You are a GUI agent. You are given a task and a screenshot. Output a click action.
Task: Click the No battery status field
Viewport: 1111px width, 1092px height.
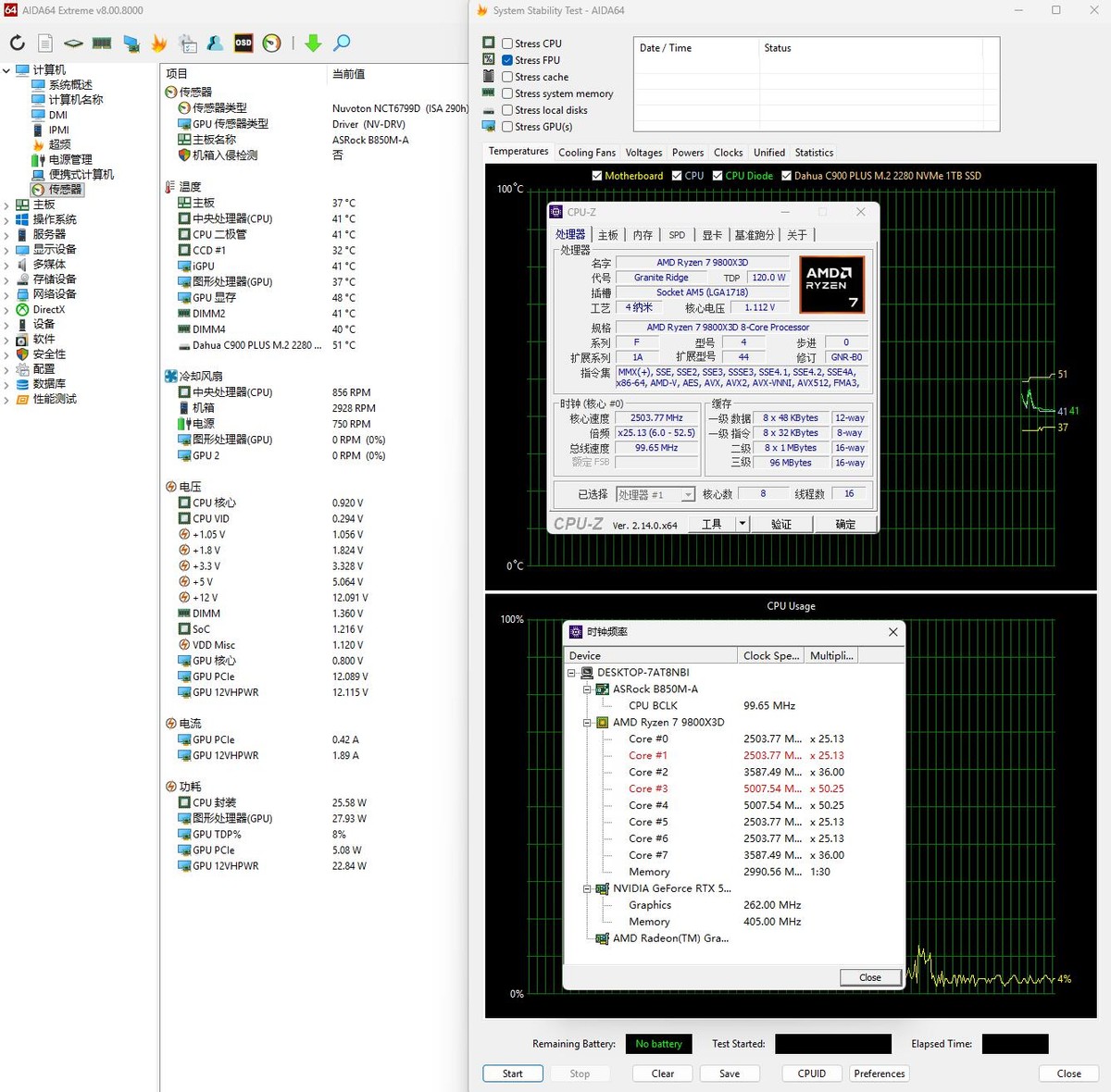[658, 1044]
